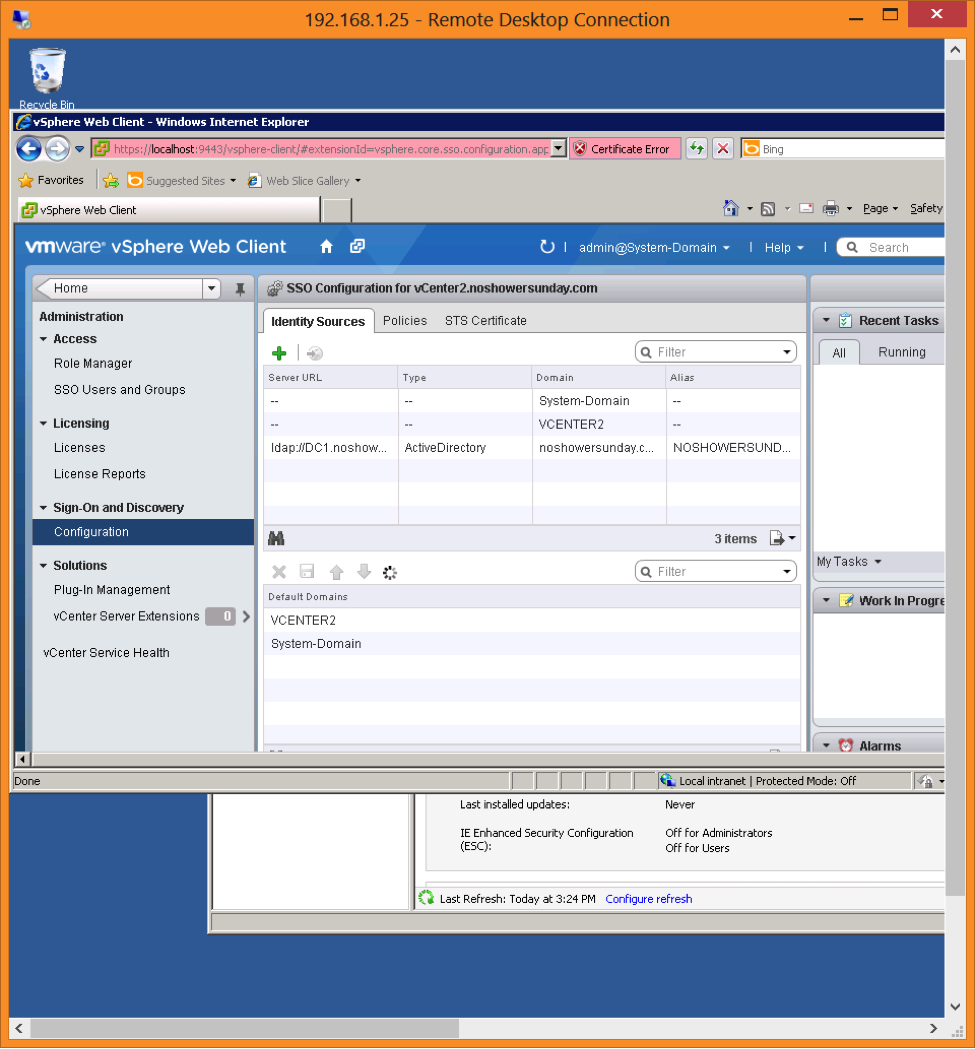Open the IE Page menu

pyautogui.click(x=880, y=209)
